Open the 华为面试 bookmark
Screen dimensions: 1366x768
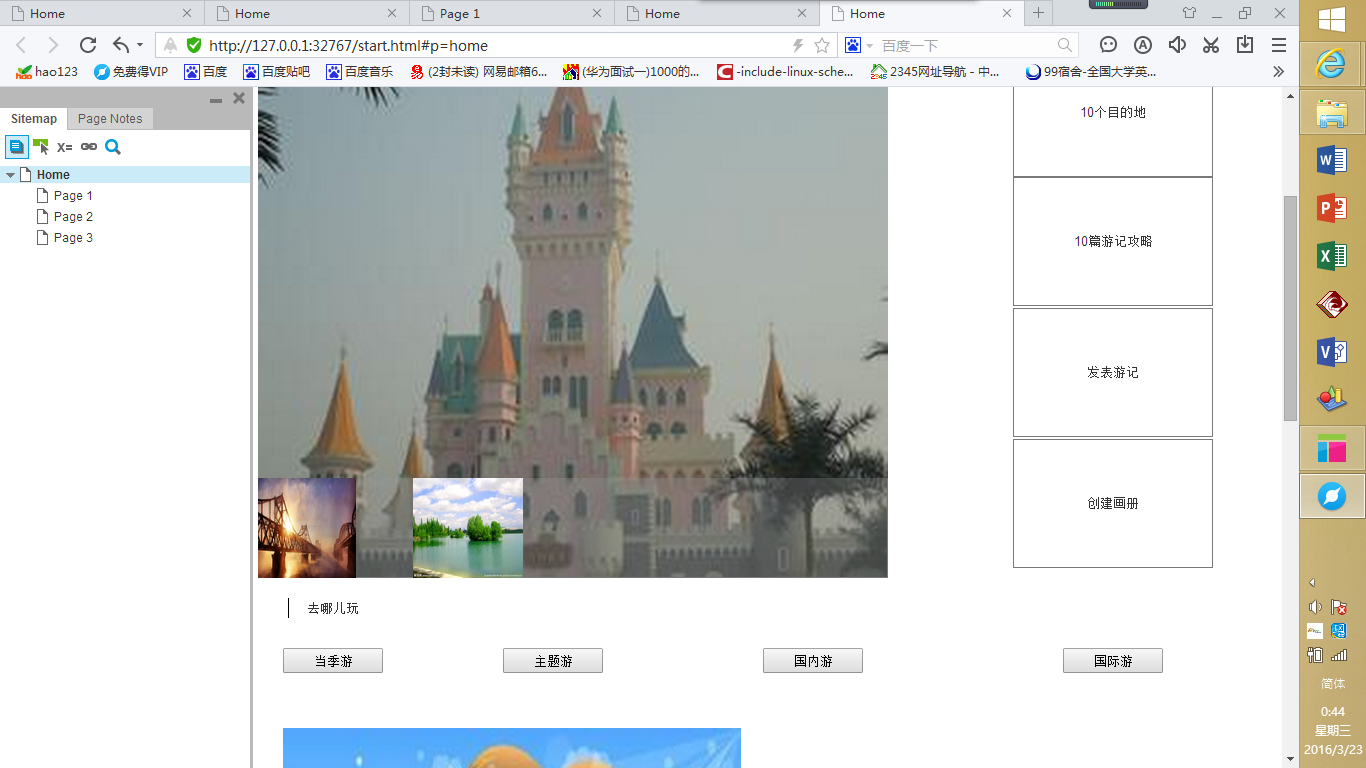point(632,72)
